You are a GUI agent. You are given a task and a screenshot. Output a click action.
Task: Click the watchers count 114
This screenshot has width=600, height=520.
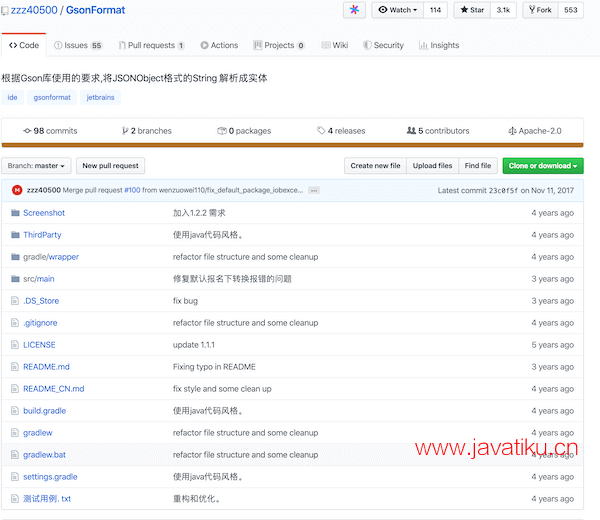(x=435, y=10)
